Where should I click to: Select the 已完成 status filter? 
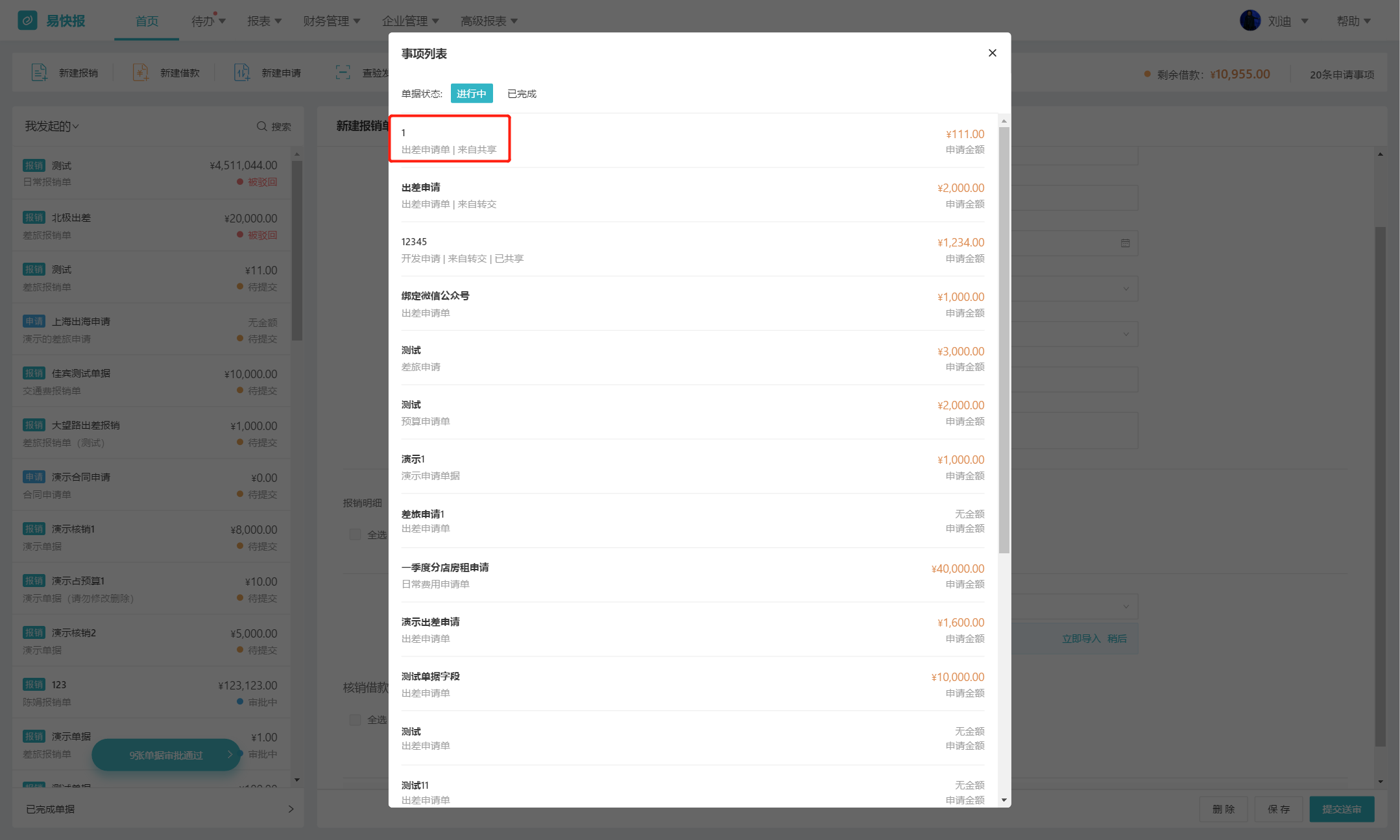click(x=522, y=94)
